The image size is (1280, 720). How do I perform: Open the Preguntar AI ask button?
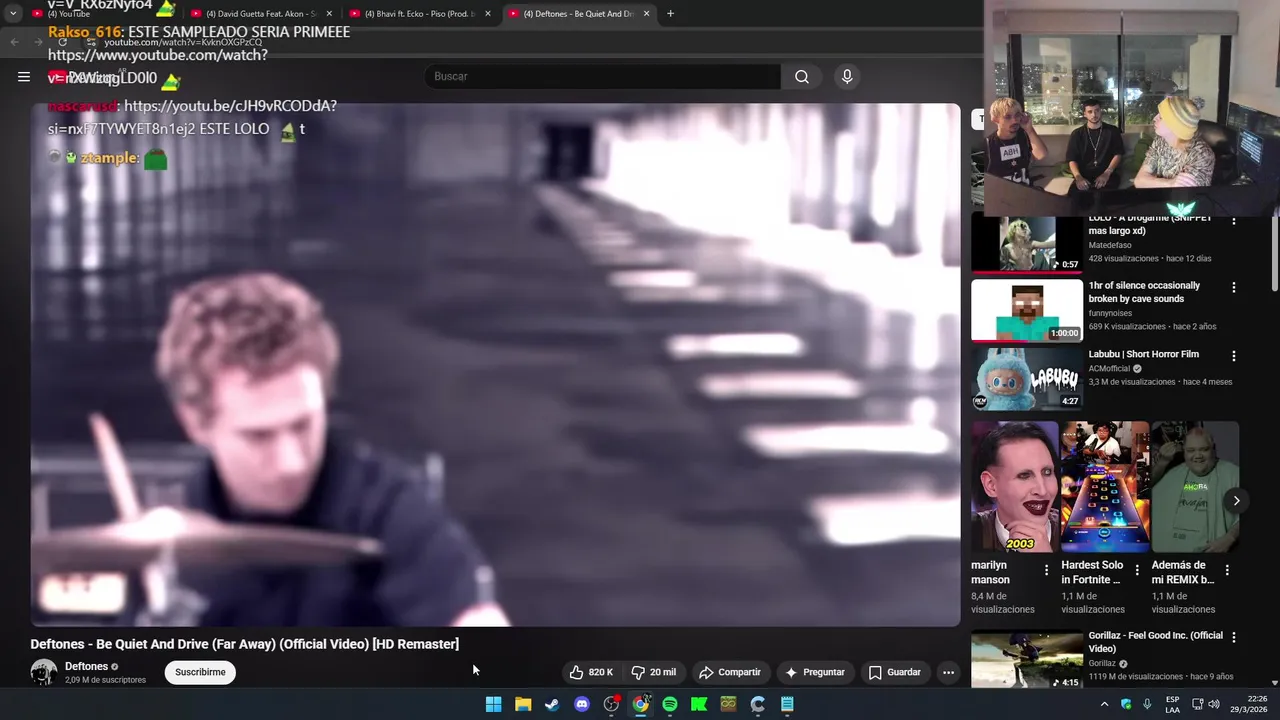coord(815,672)
